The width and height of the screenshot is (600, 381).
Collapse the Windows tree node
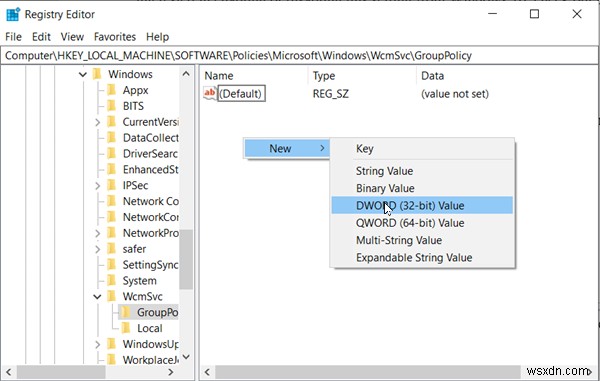[x=83, y=74]
